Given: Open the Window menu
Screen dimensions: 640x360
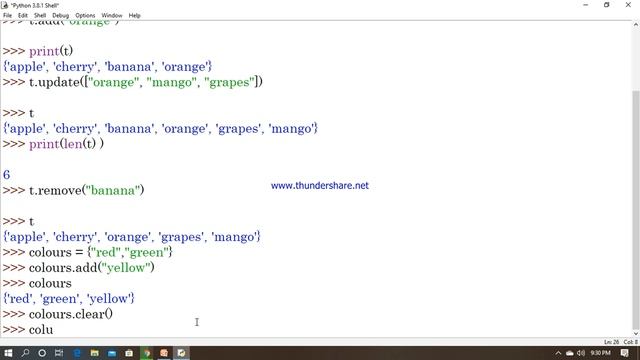Looking at the screenshot, I should [112, 16].
